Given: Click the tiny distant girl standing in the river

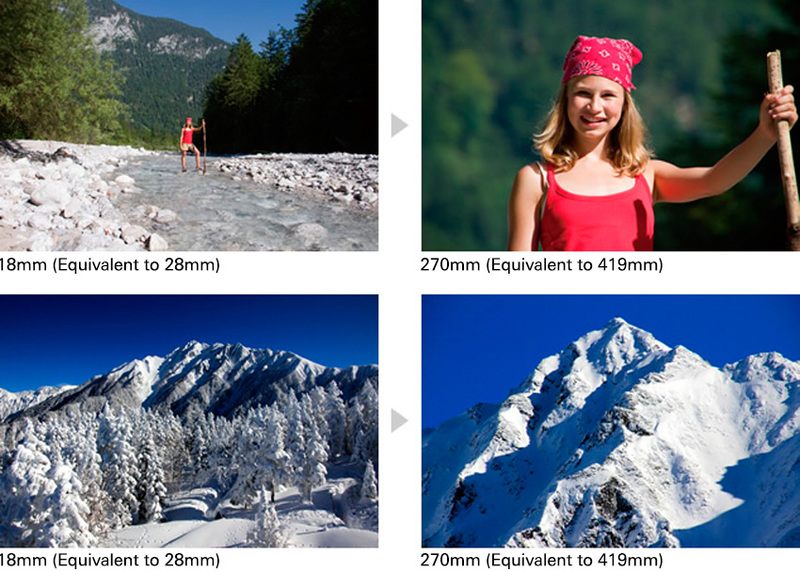Looking at the screenshot, I should (188, 144).
